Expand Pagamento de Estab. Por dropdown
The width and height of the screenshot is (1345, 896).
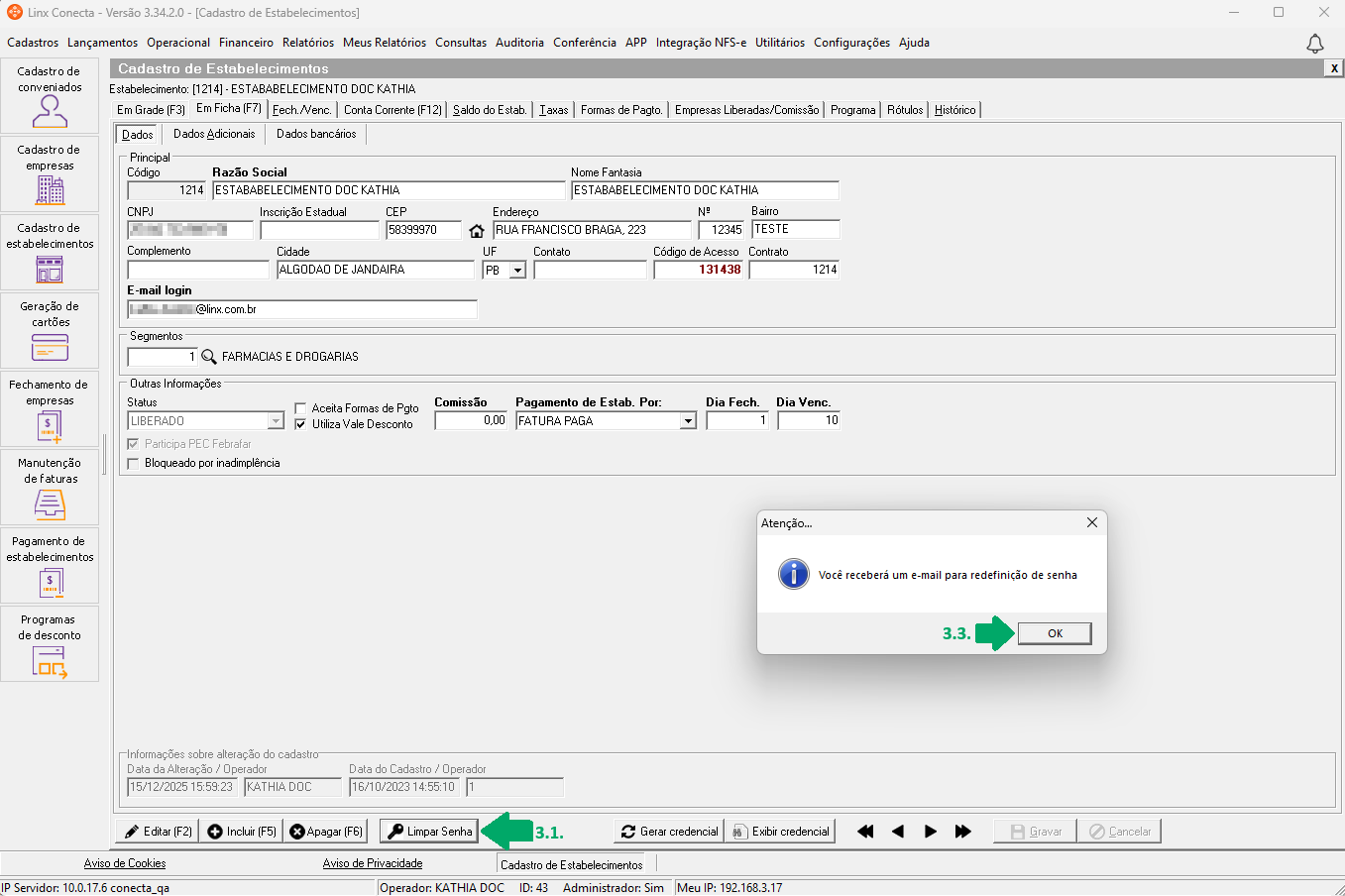click(x=688, y=421)
